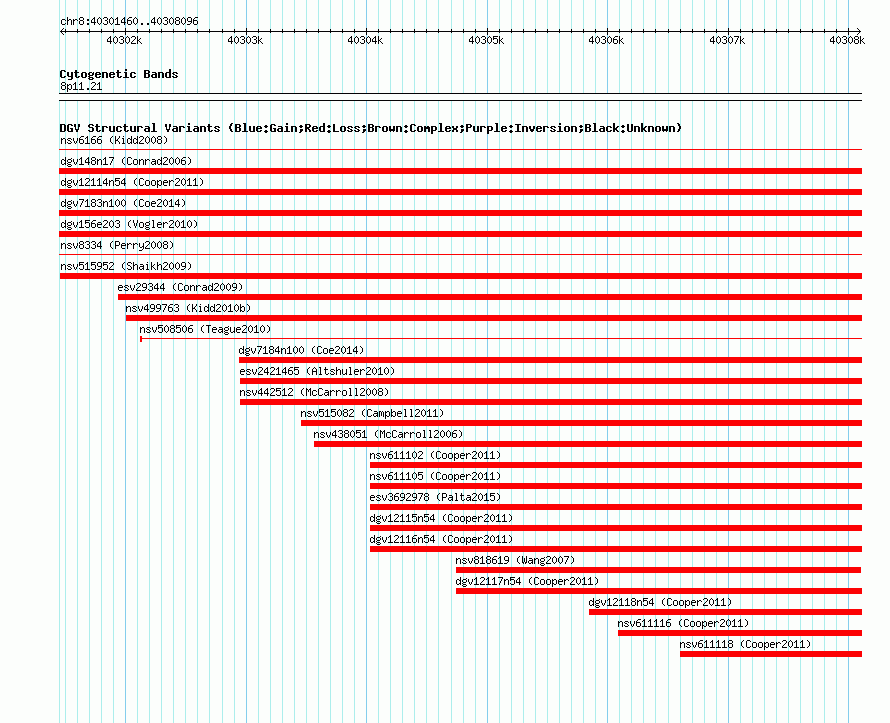
Task: Click the dgv7183n100 (Coe2014) label
Action: tap(123, 203)
